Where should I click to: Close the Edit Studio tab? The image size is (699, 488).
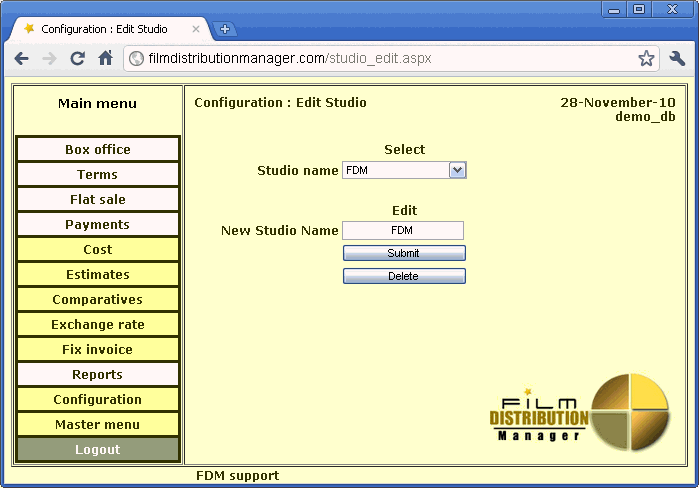click(196, 29)
